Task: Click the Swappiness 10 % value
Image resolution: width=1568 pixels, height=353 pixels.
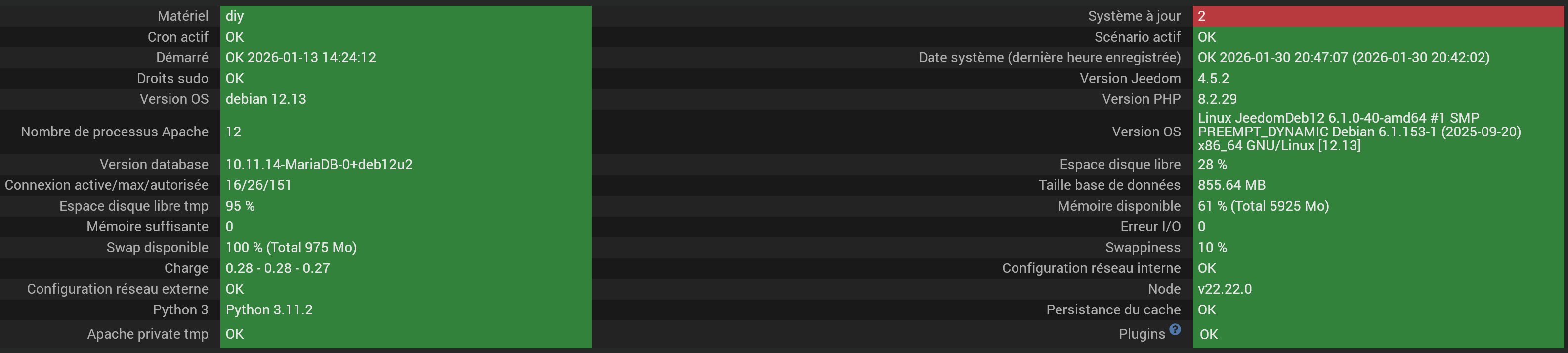Action: click(x=1212, y=248)
